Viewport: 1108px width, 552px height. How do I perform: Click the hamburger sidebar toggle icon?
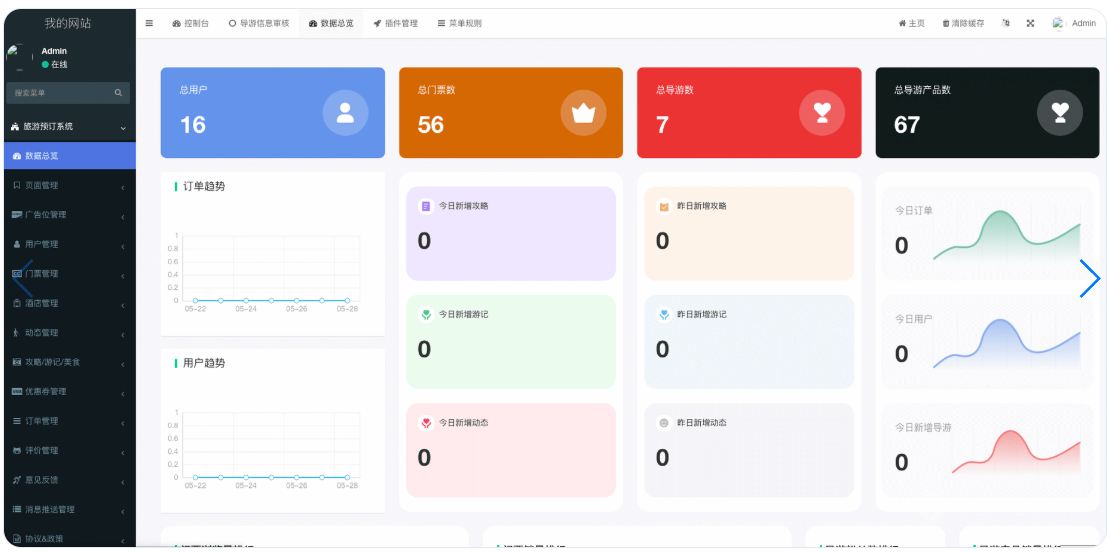(x=149, y=23)
